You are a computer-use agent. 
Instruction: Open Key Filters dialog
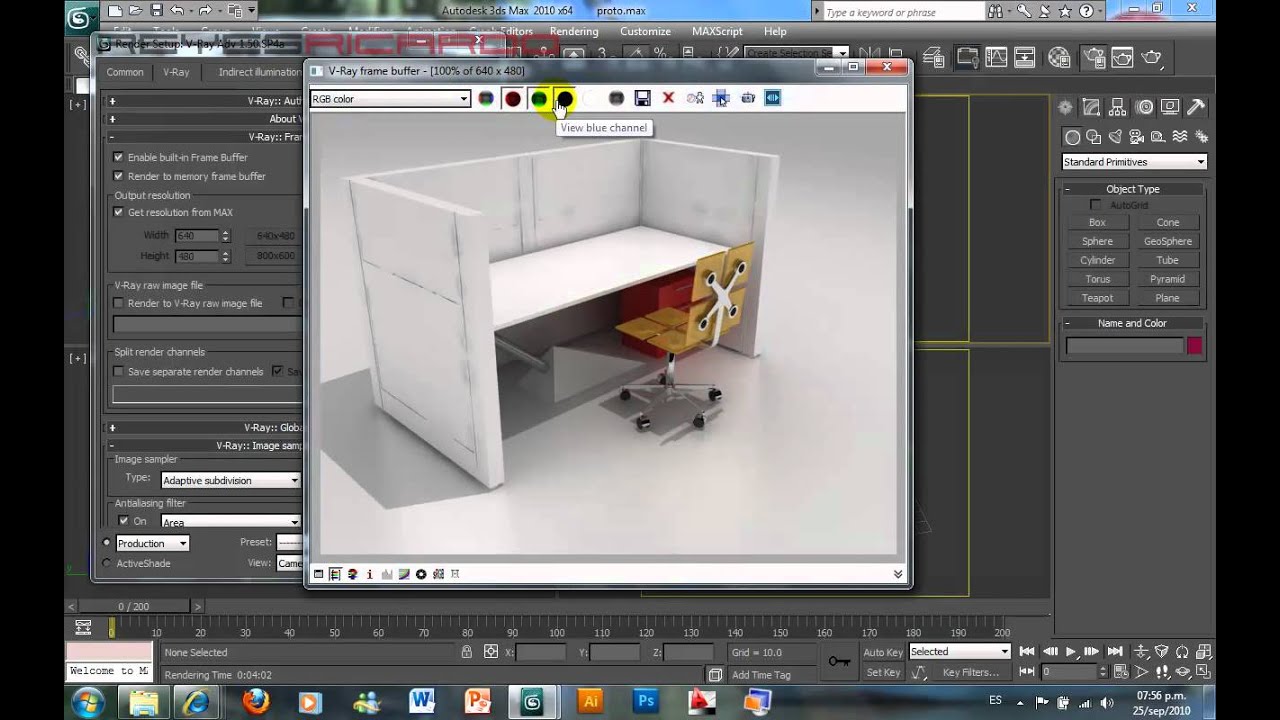click(x=970, y=672)
